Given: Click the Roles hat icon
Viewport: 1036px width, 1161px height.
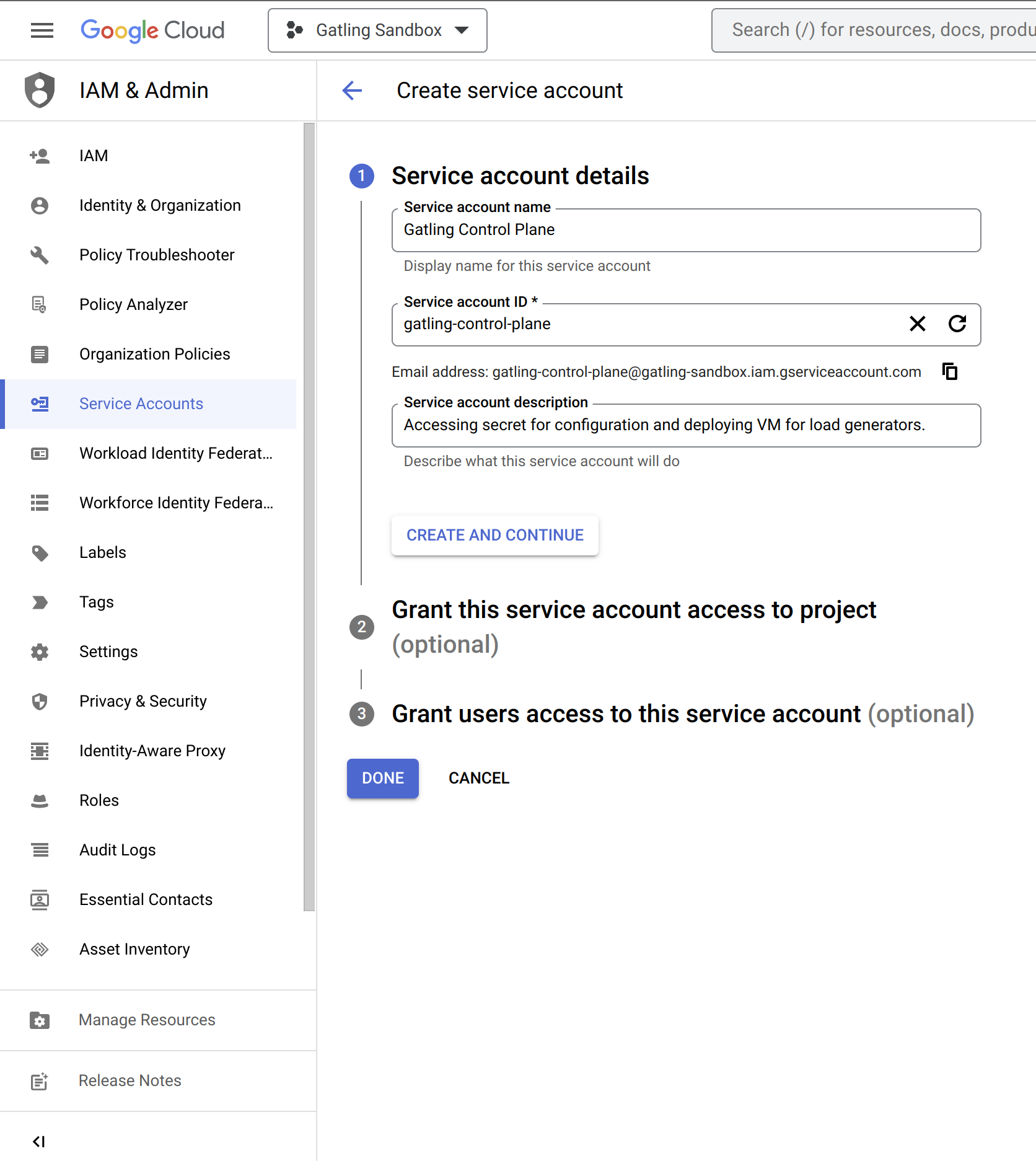Looking at the screenshot, I should click(x=40, y=800).
